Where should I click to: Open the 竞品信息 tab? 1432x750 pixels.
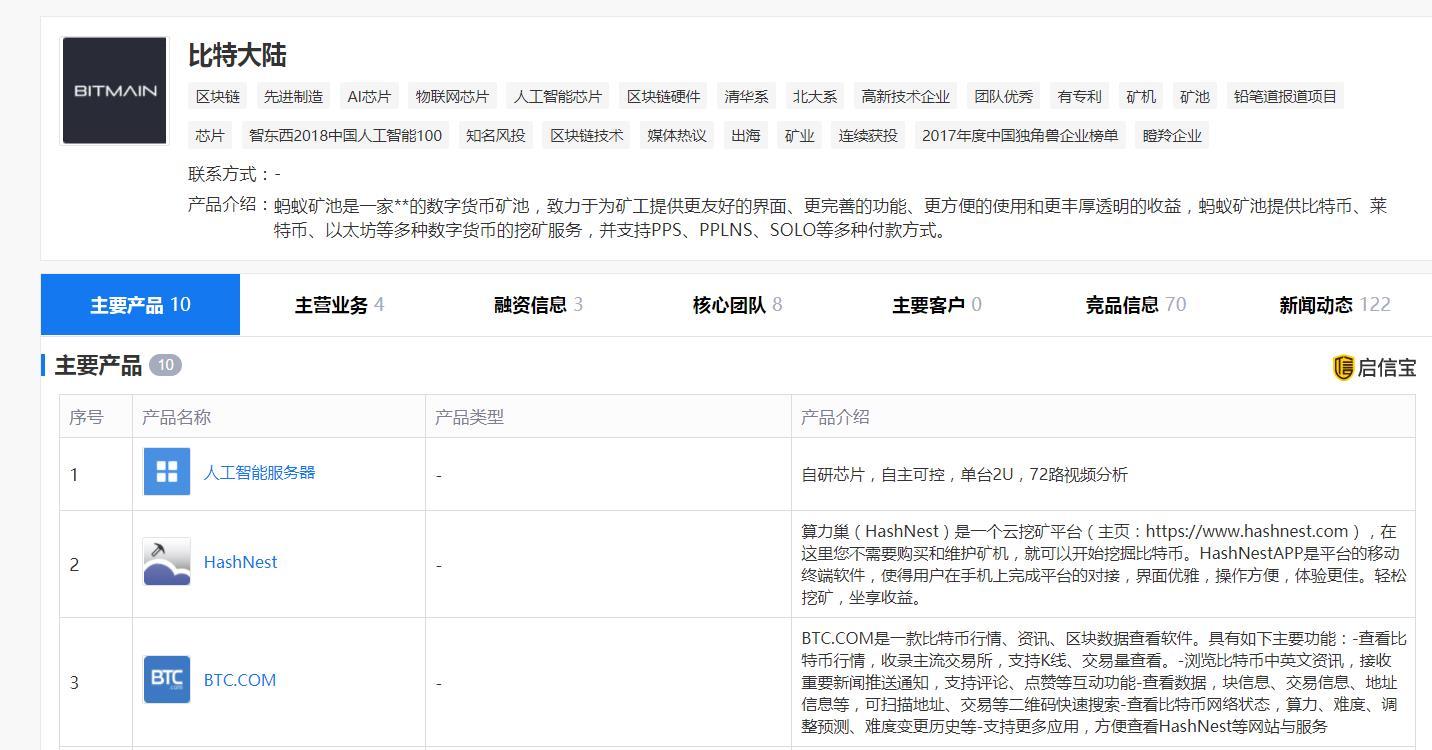(x=1135, y=305)
